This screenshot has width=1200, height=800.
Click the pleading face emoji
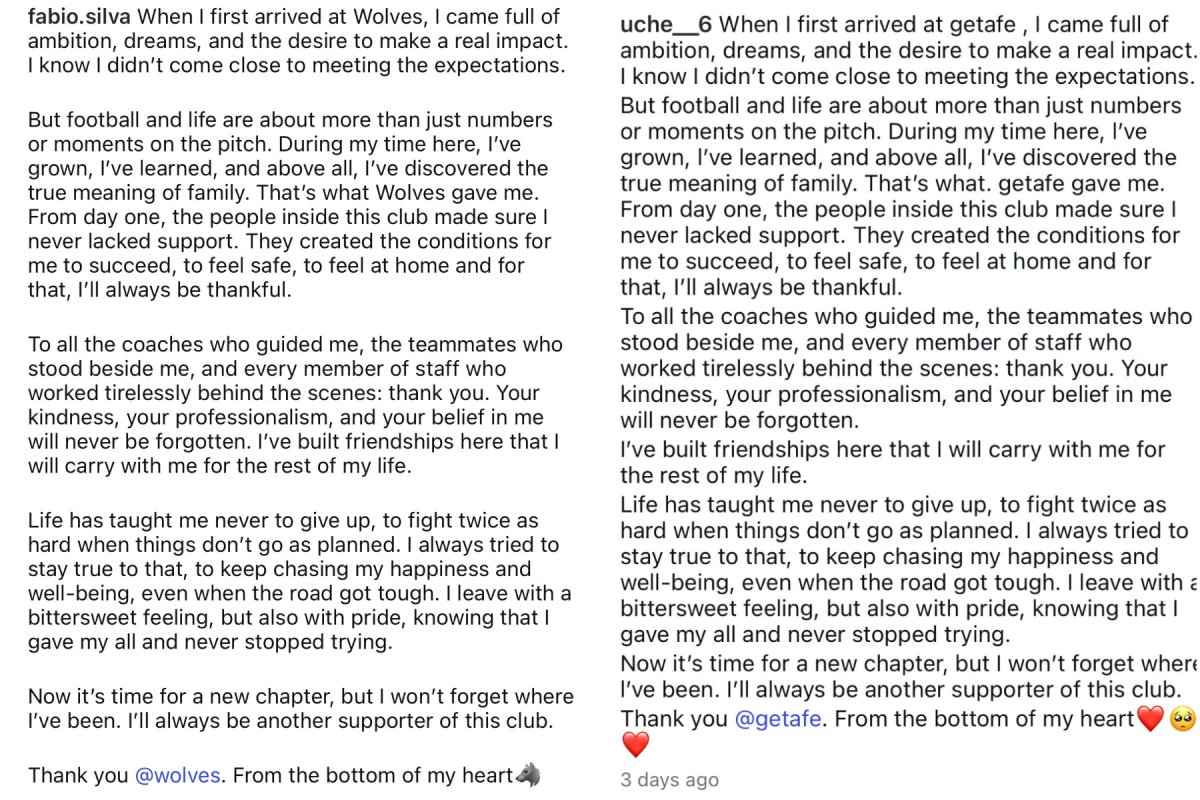coord(1184,718)
